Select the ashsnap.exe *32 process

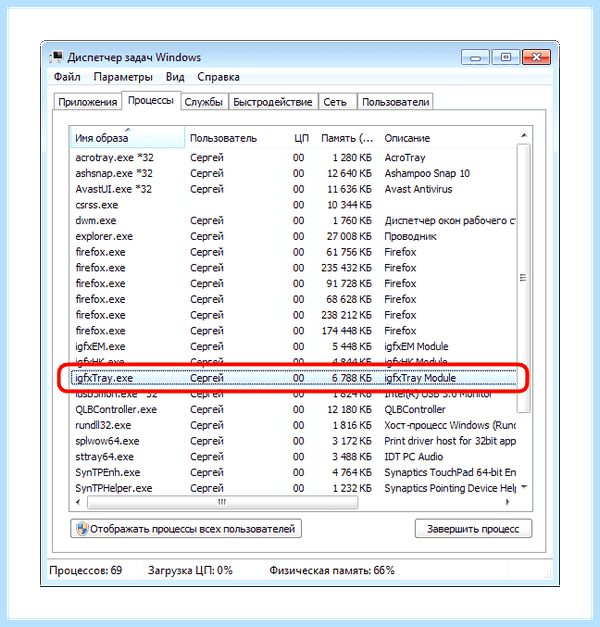(x=293, y=173)
